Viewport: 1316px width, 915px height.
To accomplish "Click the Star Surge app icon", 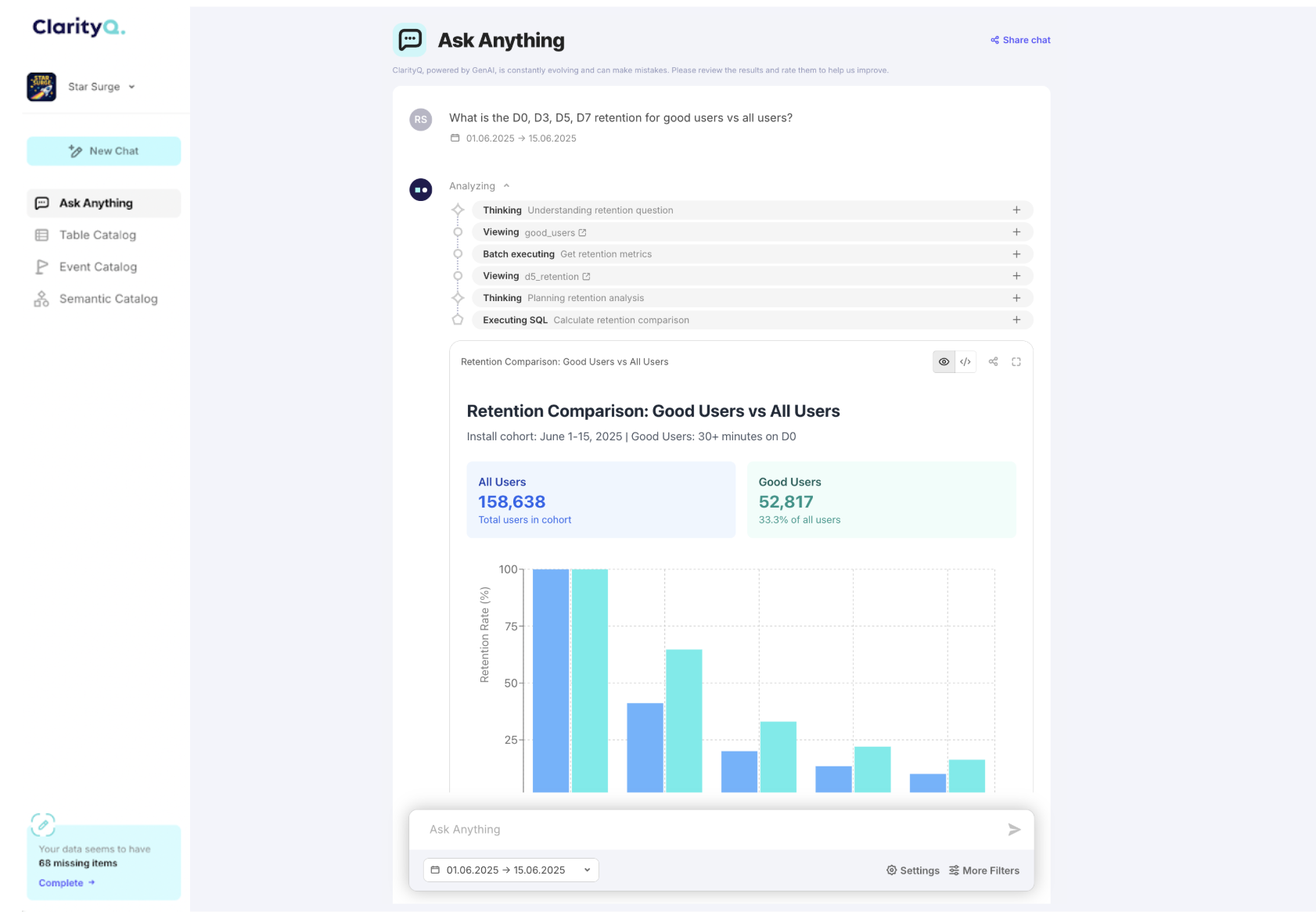I will click(x=41, y=87).
